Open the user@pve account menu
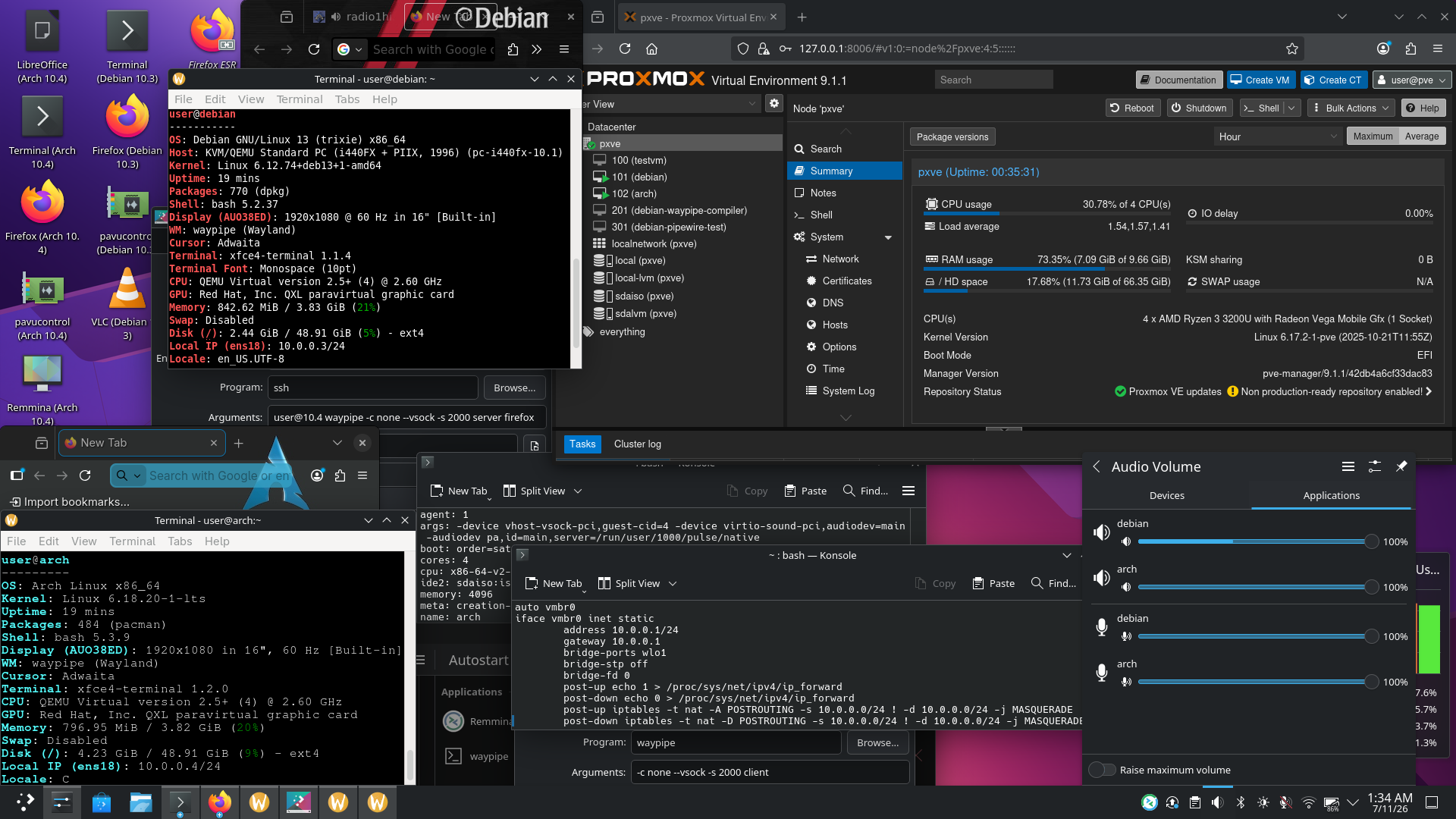The width and height of the screenshot is (1456, 819). [x=1413, y=80]
